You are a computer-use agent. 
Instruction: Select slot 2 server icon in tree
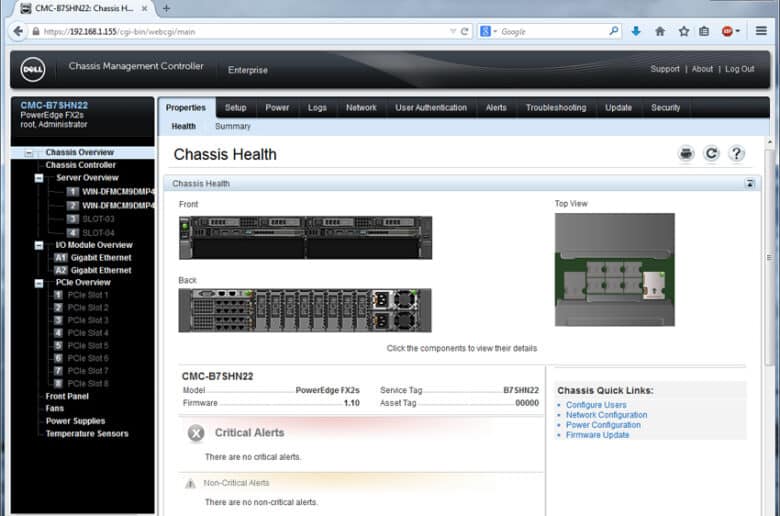73,205
